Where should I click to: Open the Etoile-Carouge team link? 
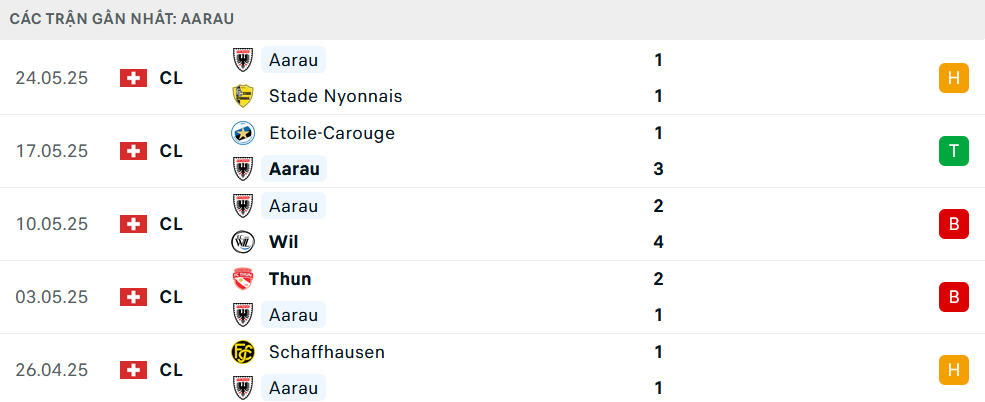(x=332, y=133)
